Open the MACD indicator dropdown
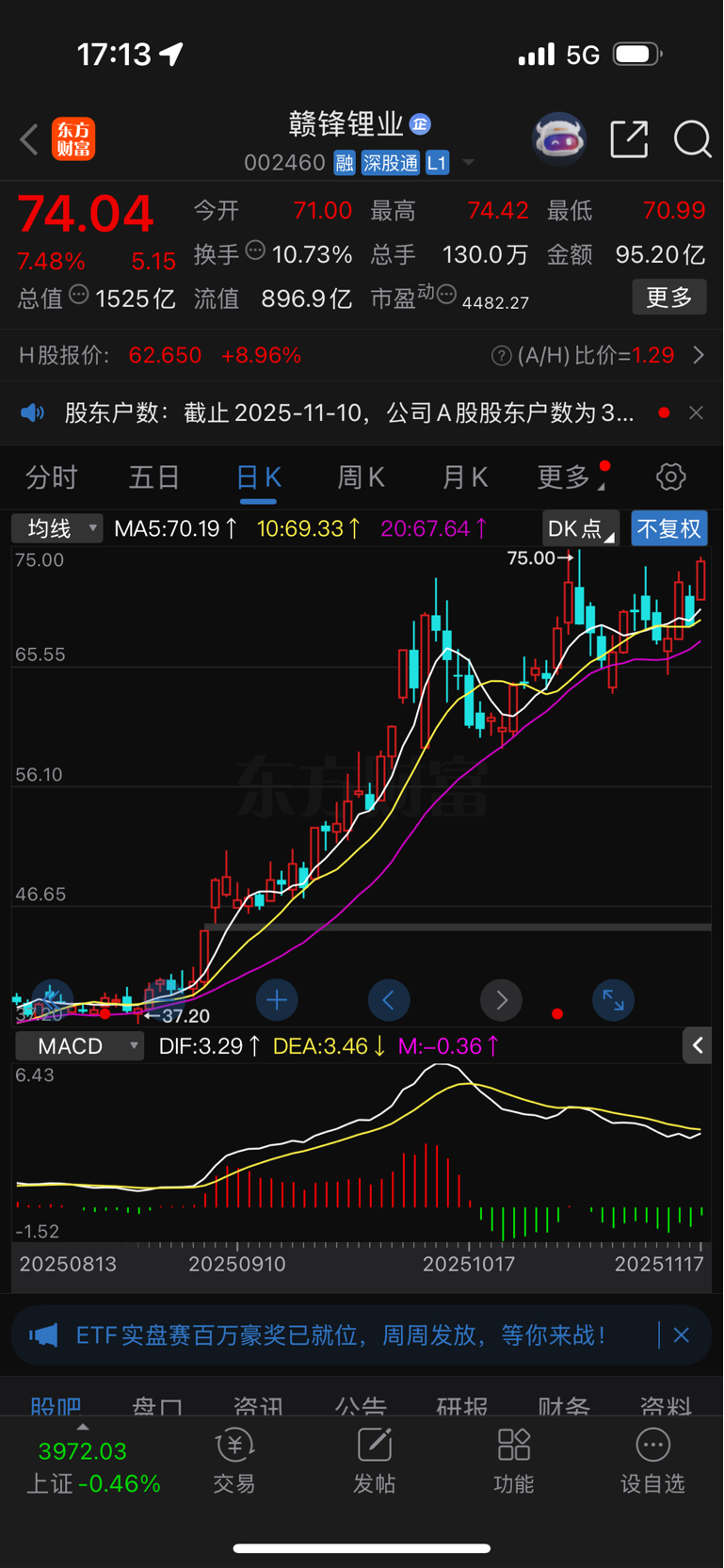Viewport: 724px width, 1568px height. pos(79,1046)
